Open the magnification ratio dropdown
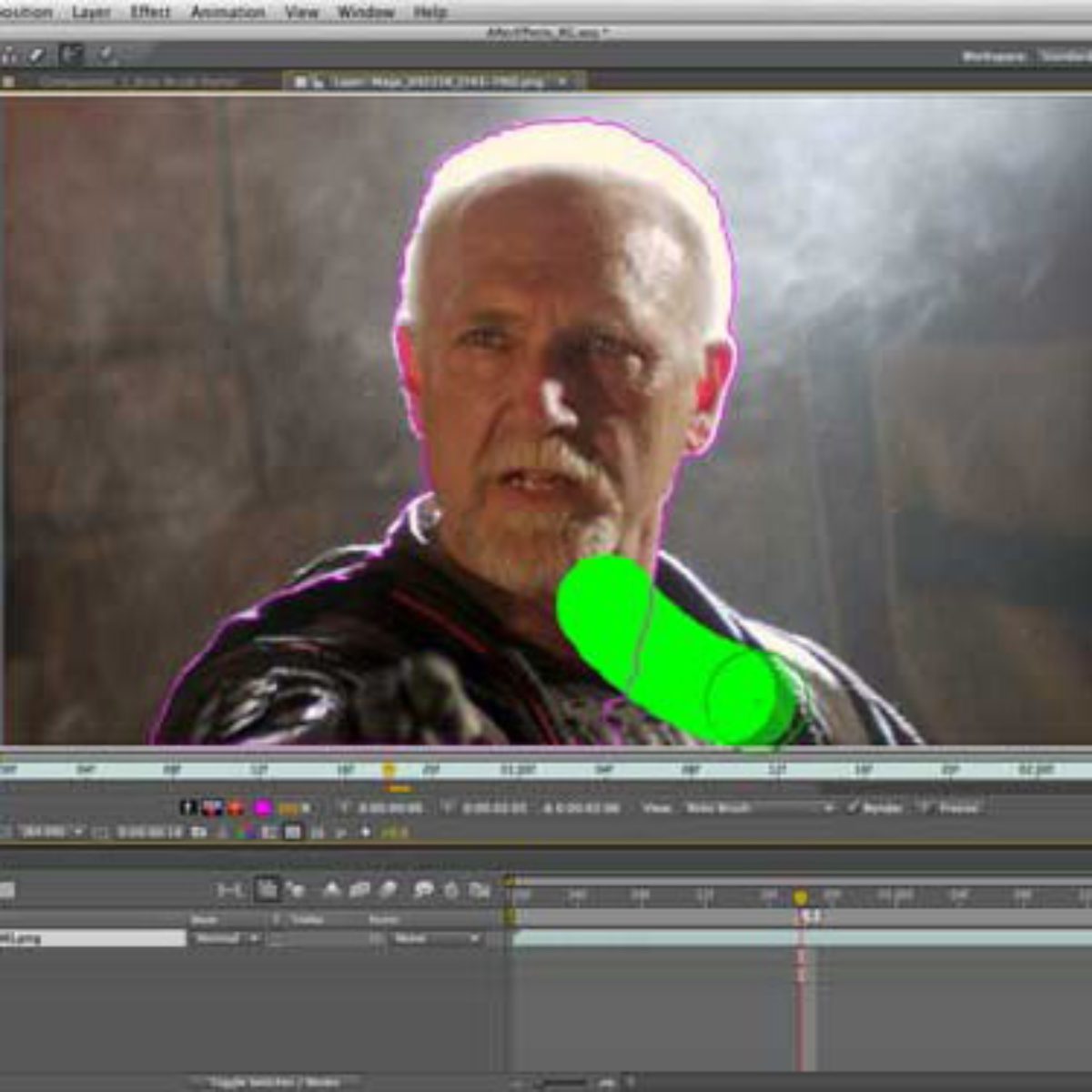Screen dimensions: 1092x1092 (50, 832)
